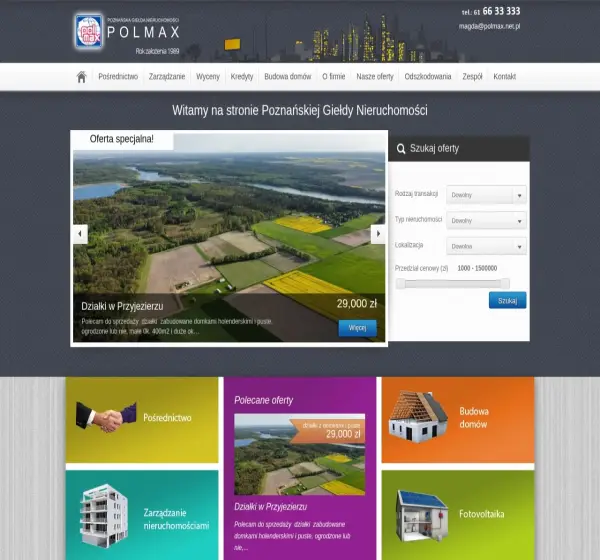The height and width of the screenshot is (560, 600).
Task: Click the orange price ribbon on thumbnail
Action: coord(327,431)
